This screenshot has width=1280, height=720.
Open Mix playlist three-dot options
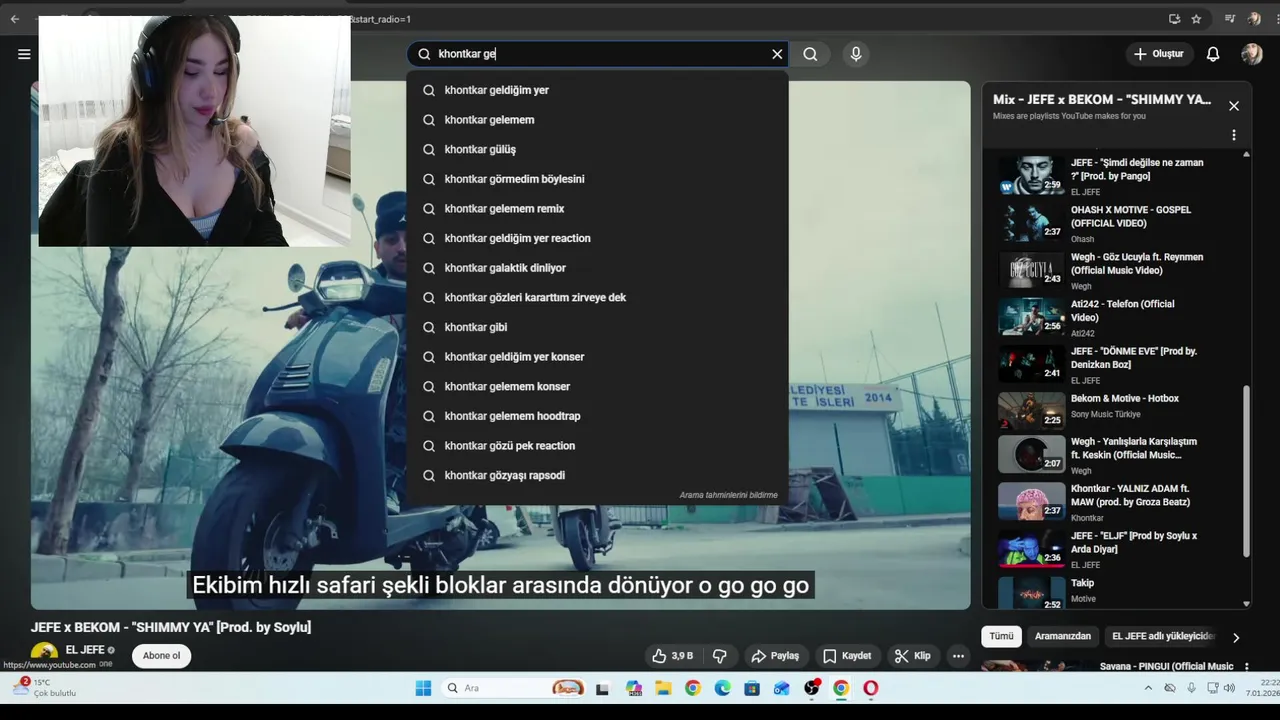click(x=1234, y=135)
